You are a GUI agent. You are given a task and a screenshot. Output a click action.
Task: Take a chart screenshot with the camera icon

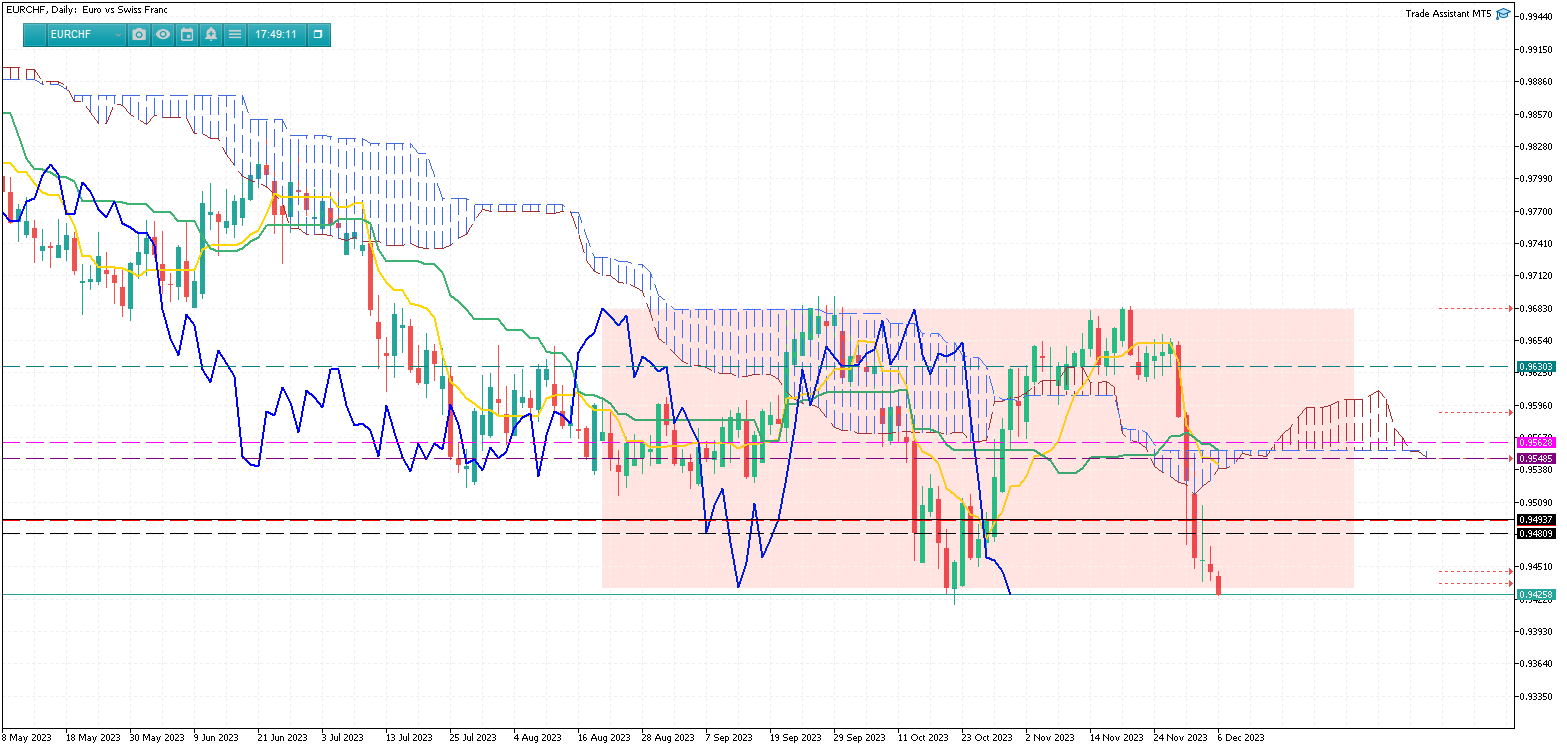tap(139, 34)
